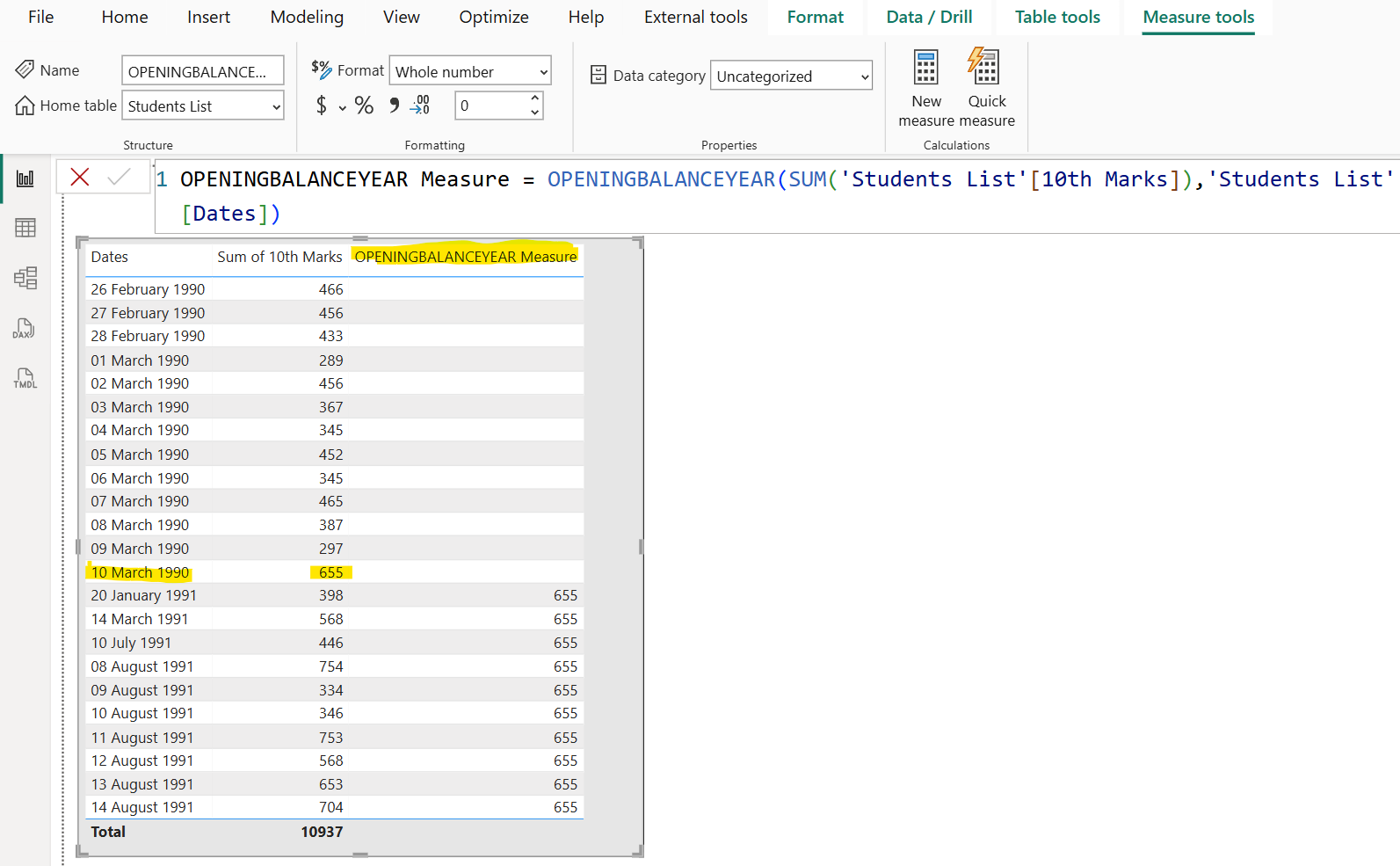Open the File menu
The height and width of the screenshot is (866, 1400).
pos(40,17)
